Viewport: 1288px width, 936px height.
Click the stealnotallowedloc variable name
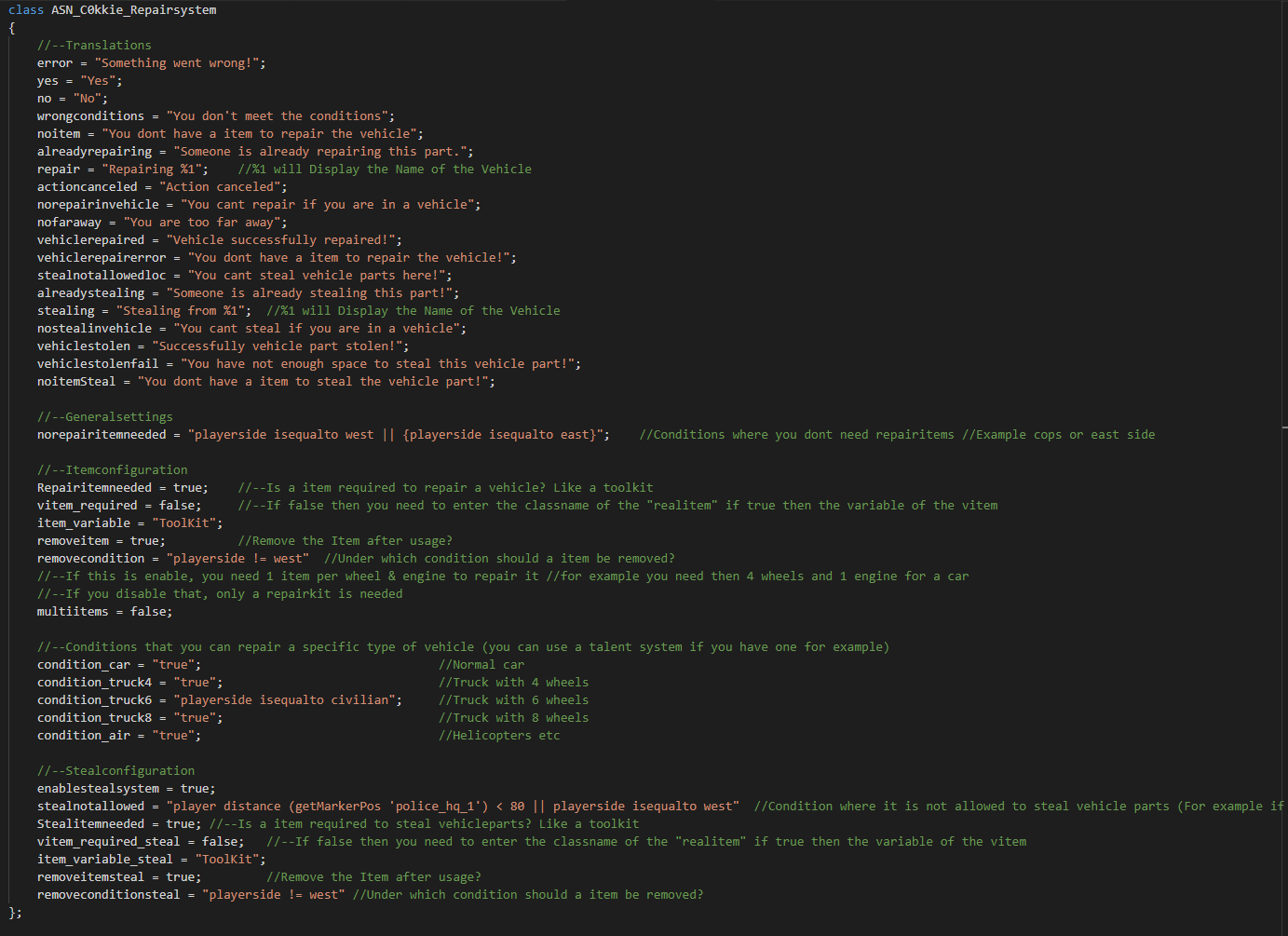coord(102,276)
